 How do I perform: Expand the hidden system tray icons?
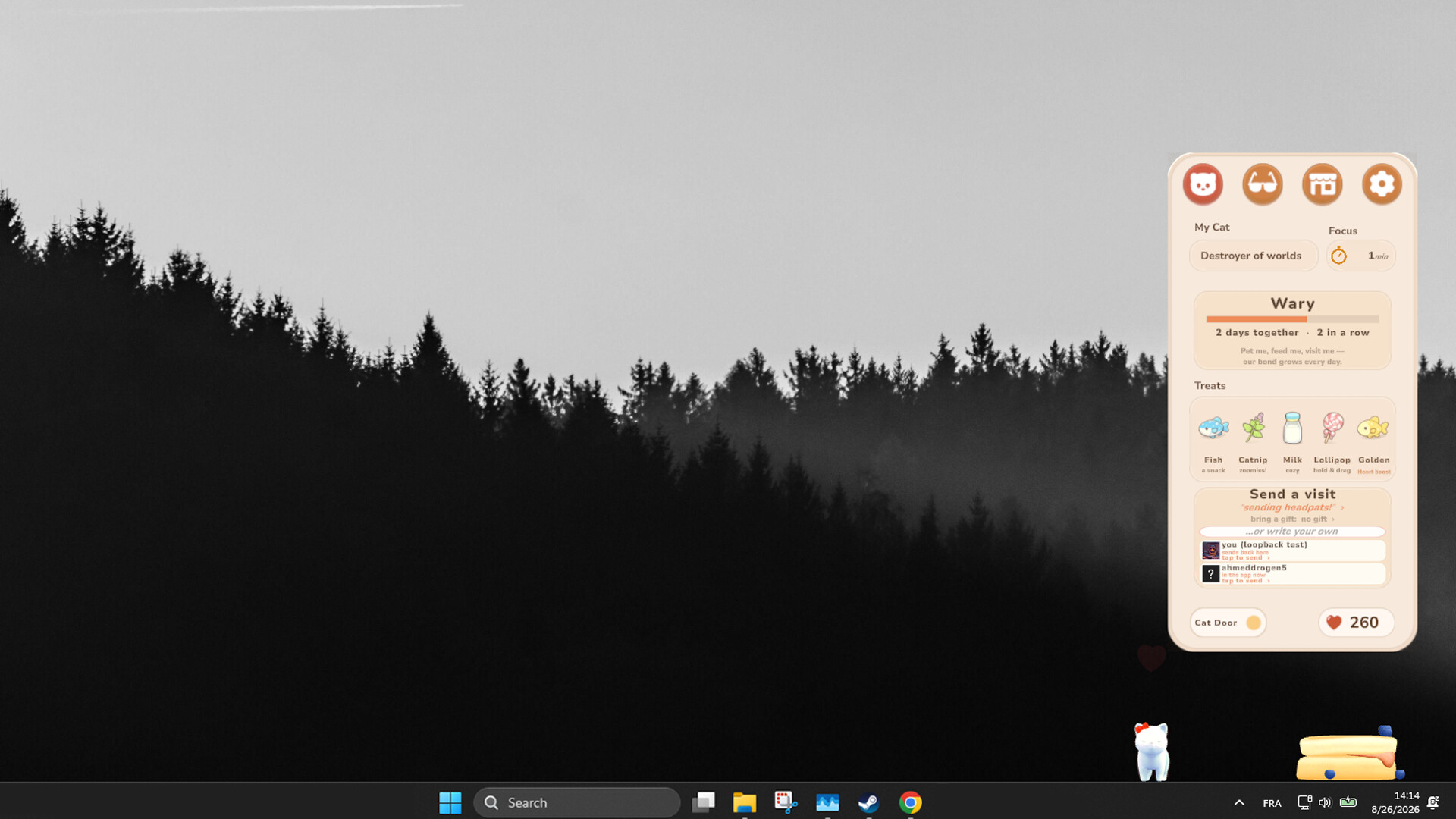[x=1239, y=802]
